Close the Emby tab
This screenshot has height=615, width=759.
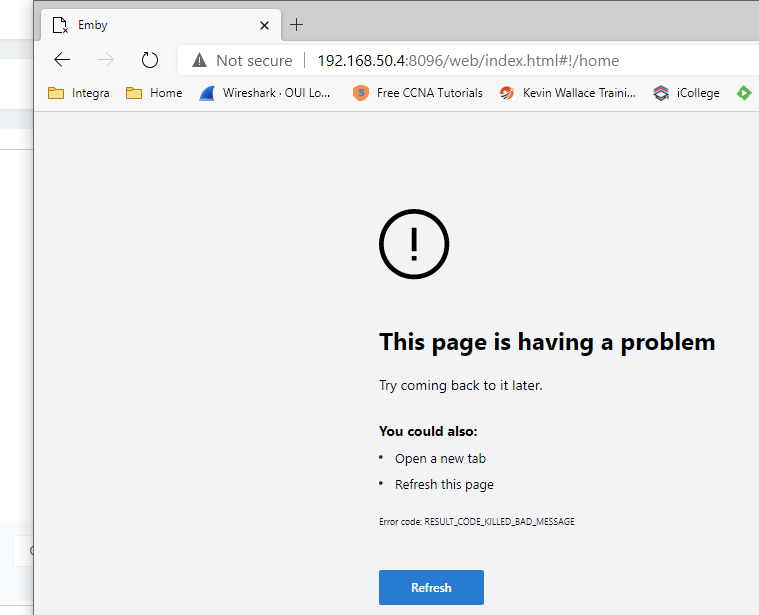(x=264, y=25)
